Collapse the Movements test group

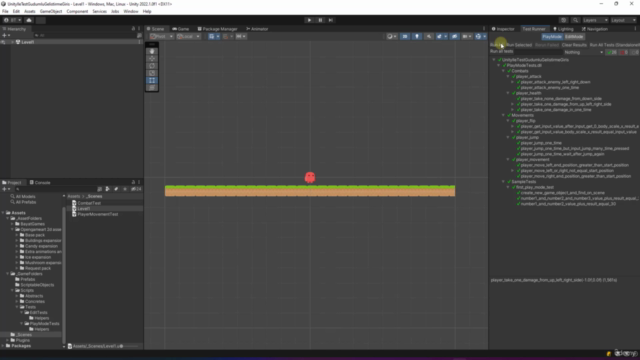coord(503,115)
